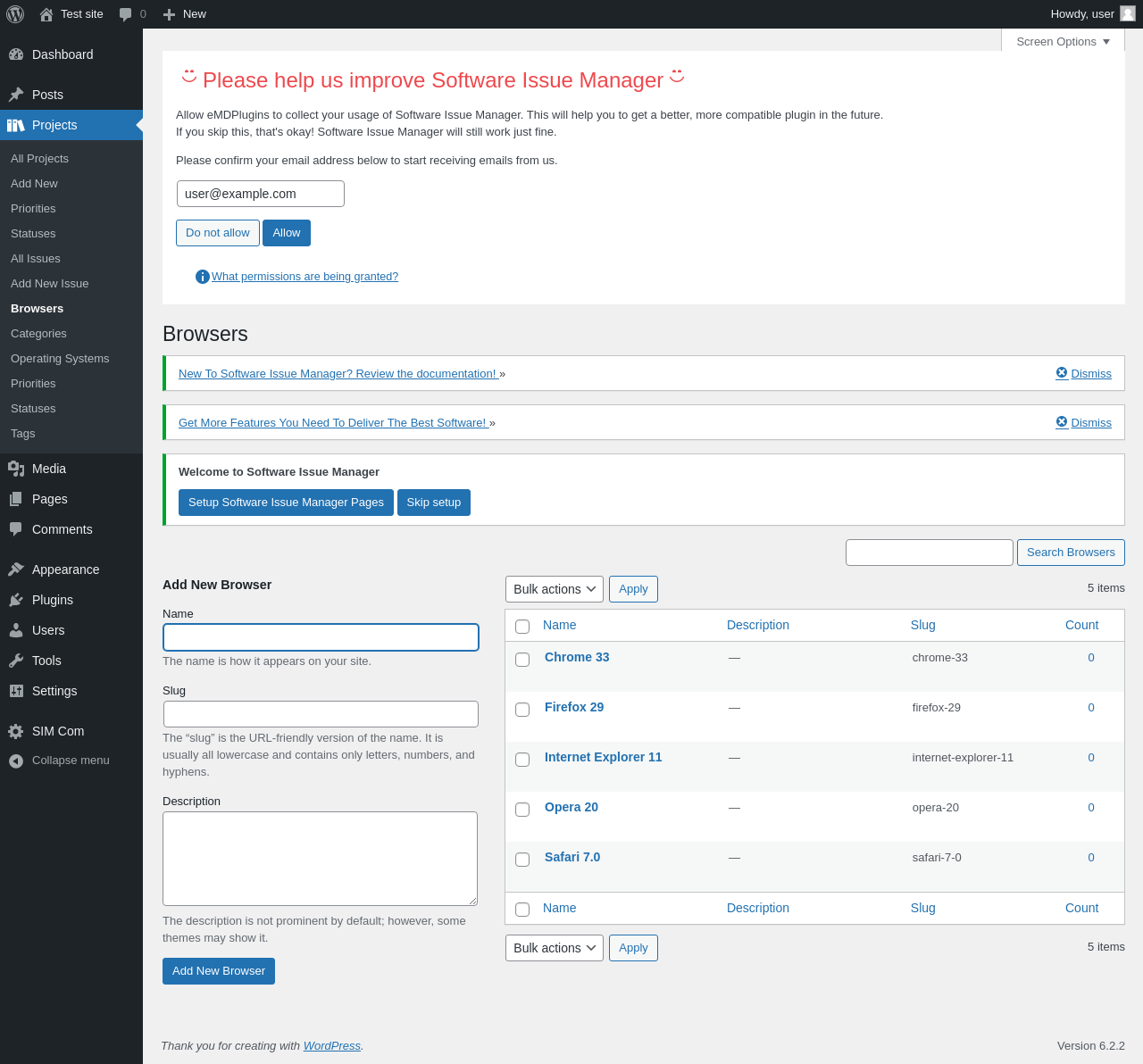Open Tags submenu item

23,433
